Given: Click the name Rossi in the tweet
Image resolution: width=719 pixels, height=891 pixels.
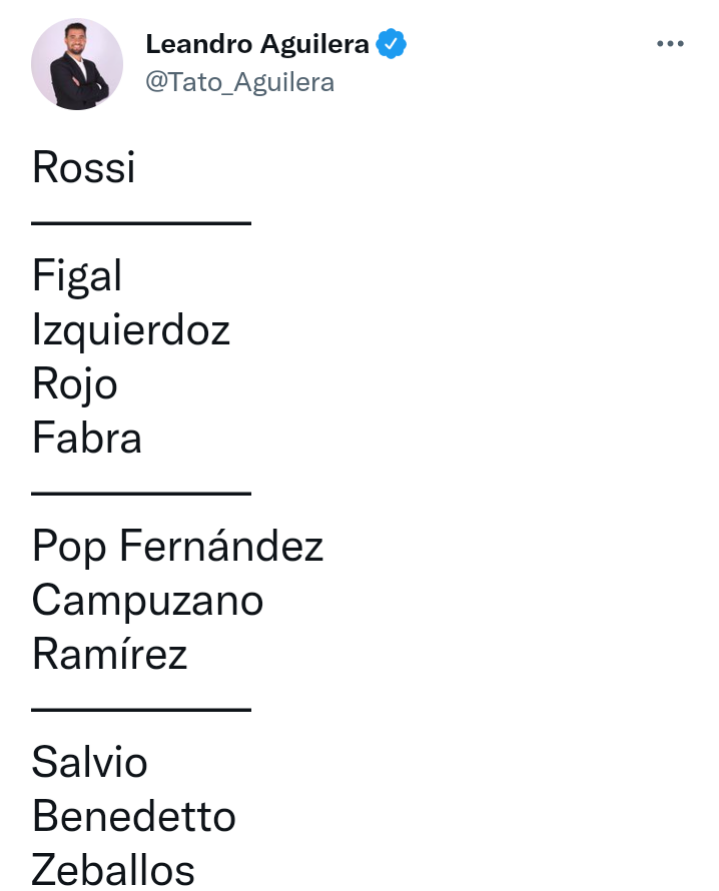Looking at the screenshot, I should click(84, 167).
